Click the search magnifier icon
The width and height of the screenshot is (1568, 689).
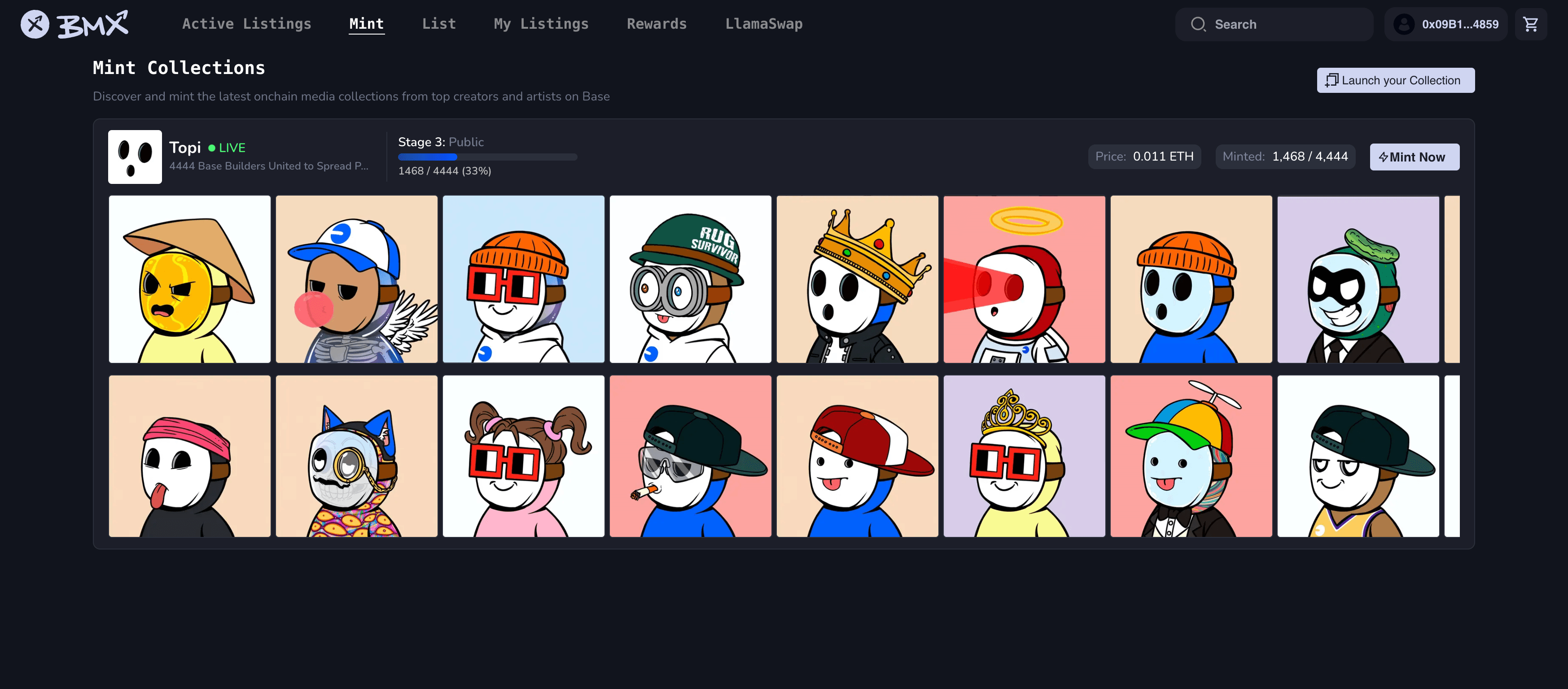(x=1198, y=24)
